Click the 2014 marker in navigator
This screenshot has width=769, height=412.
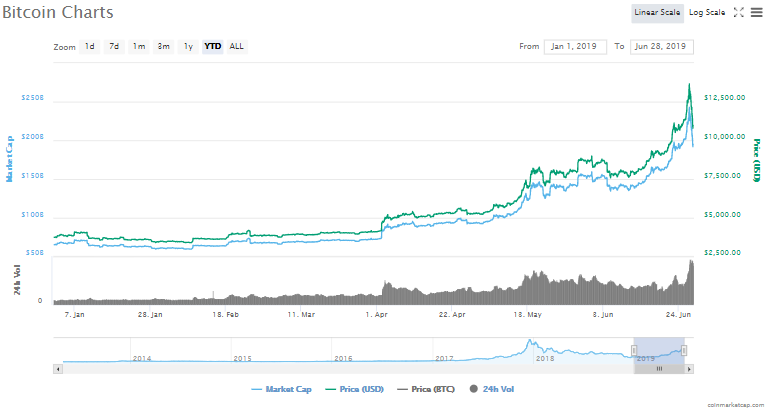(x=142, y=359)
